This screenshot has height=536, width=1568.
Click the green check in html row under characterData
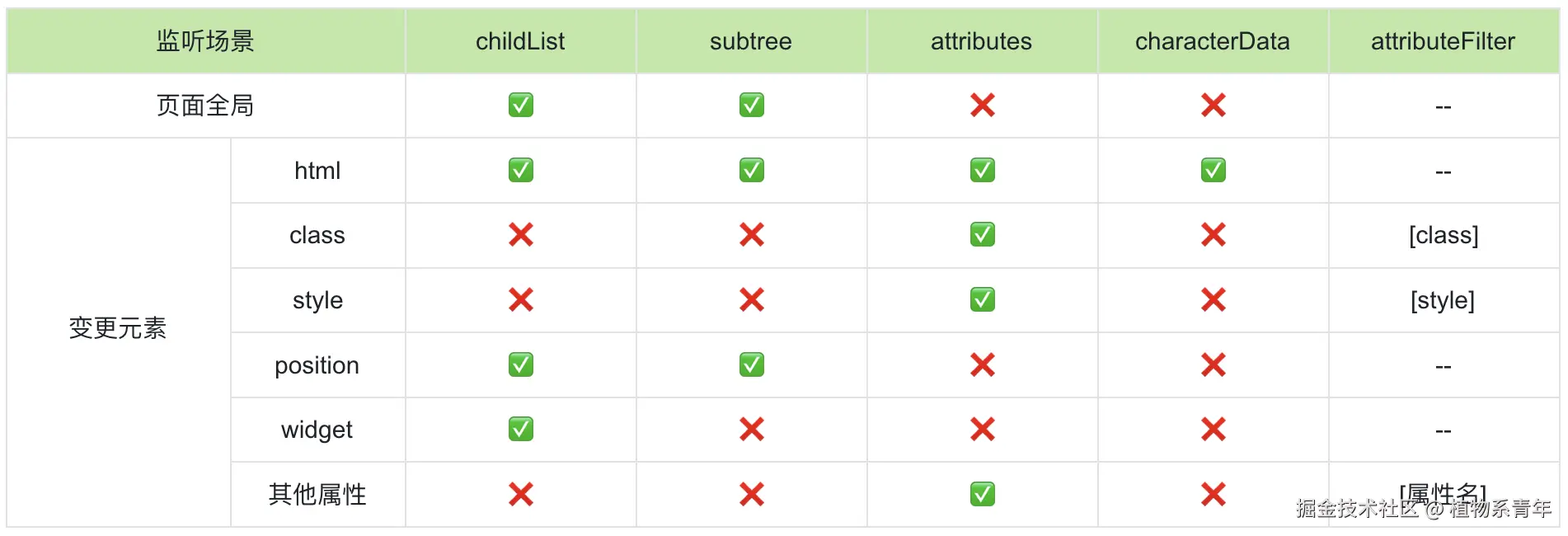click(1213, 170)
